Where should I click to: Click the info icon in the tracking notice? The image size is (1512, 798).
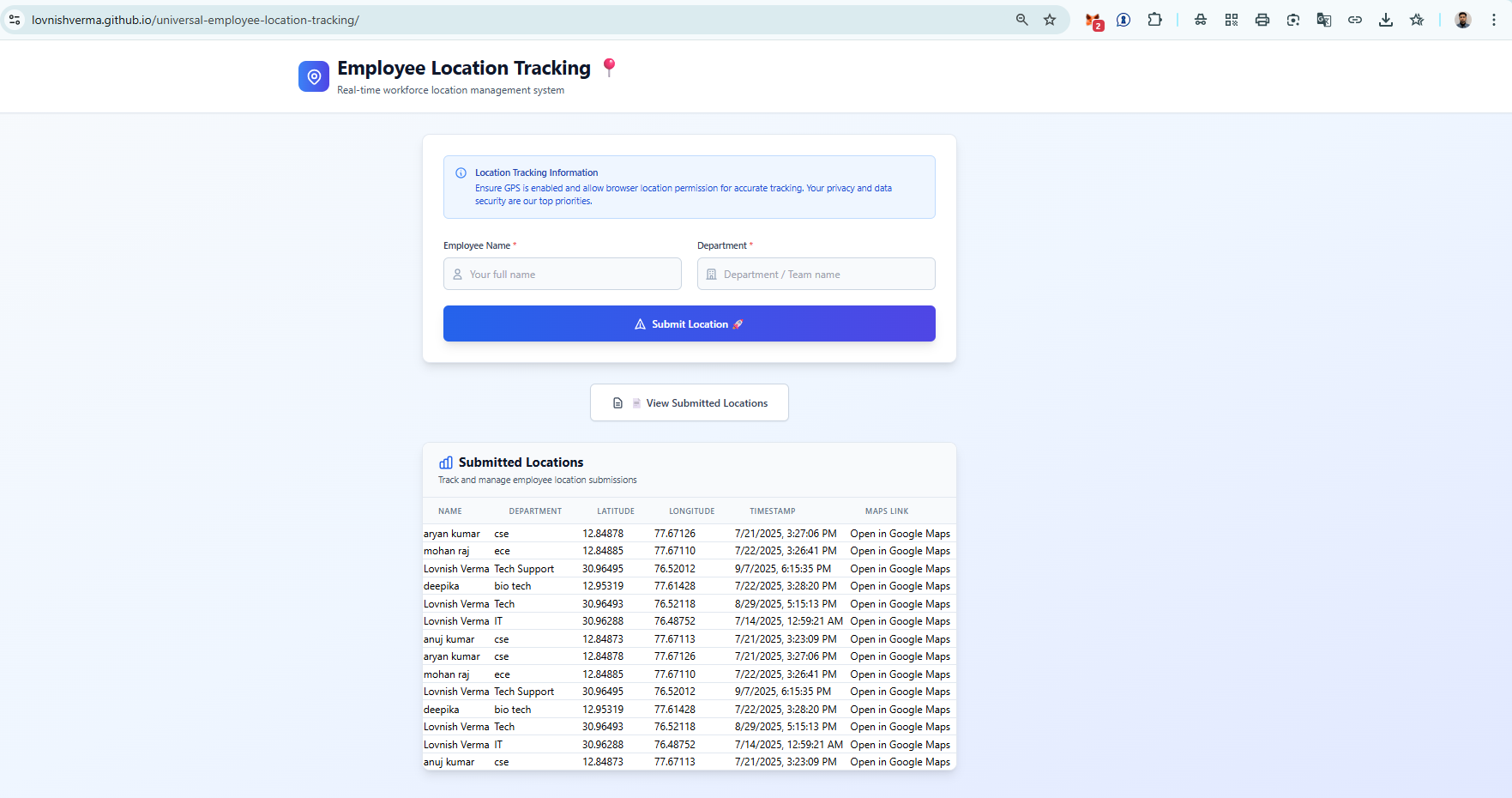point(461,172)
